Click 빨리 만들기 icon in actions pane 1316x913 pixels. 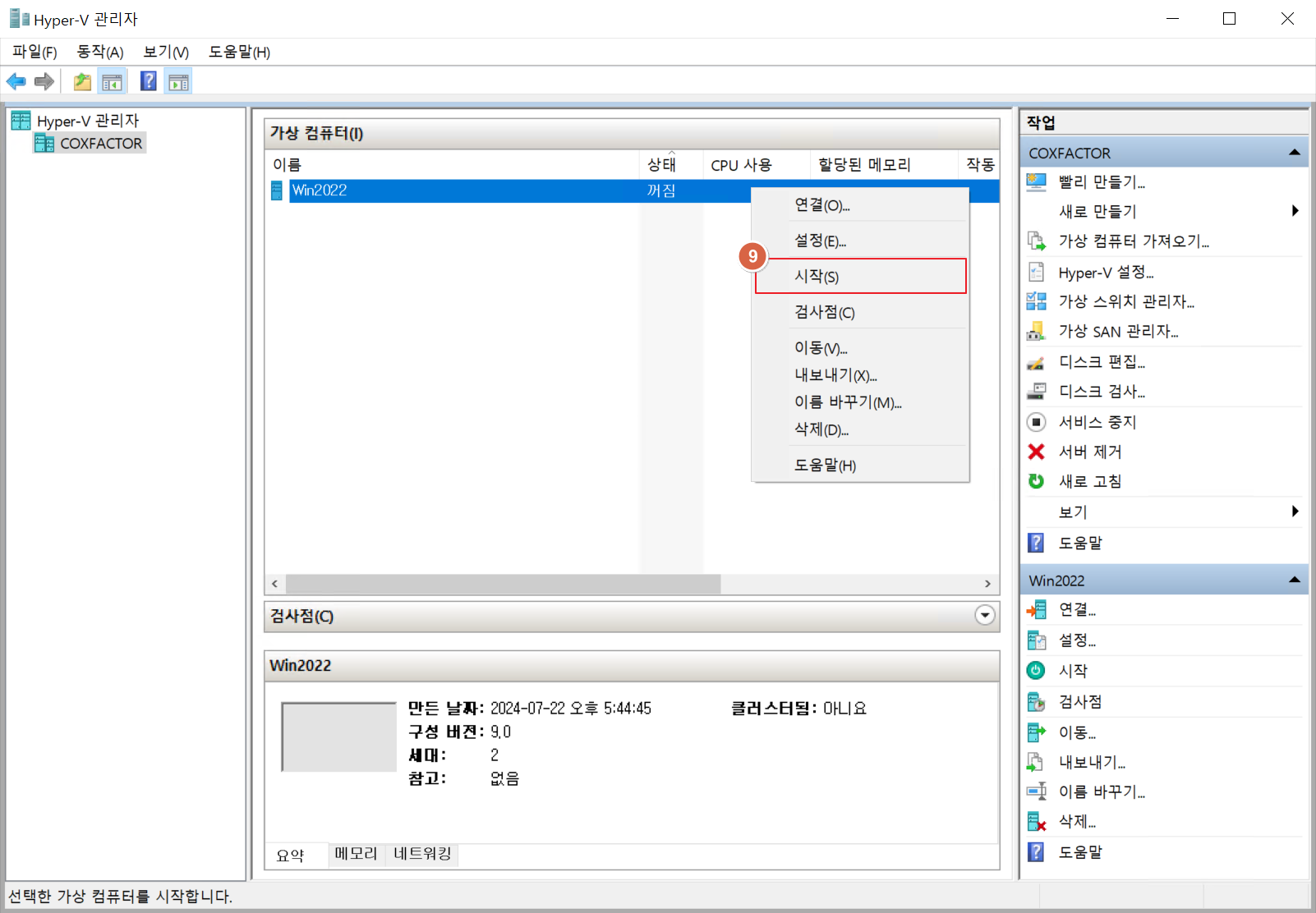[x=1037, y=181]
